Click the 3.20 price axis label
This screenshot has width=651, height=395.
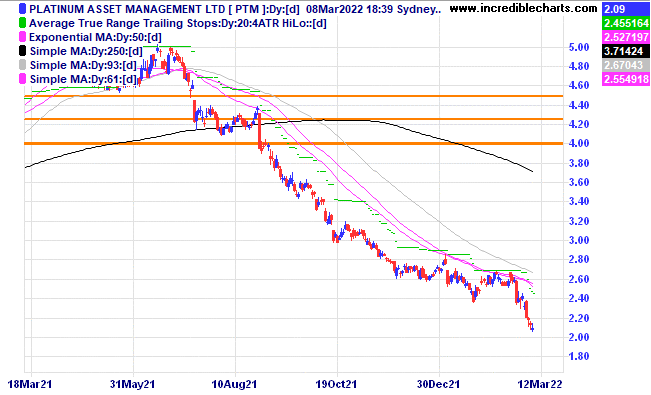click(x=579, y=221)
